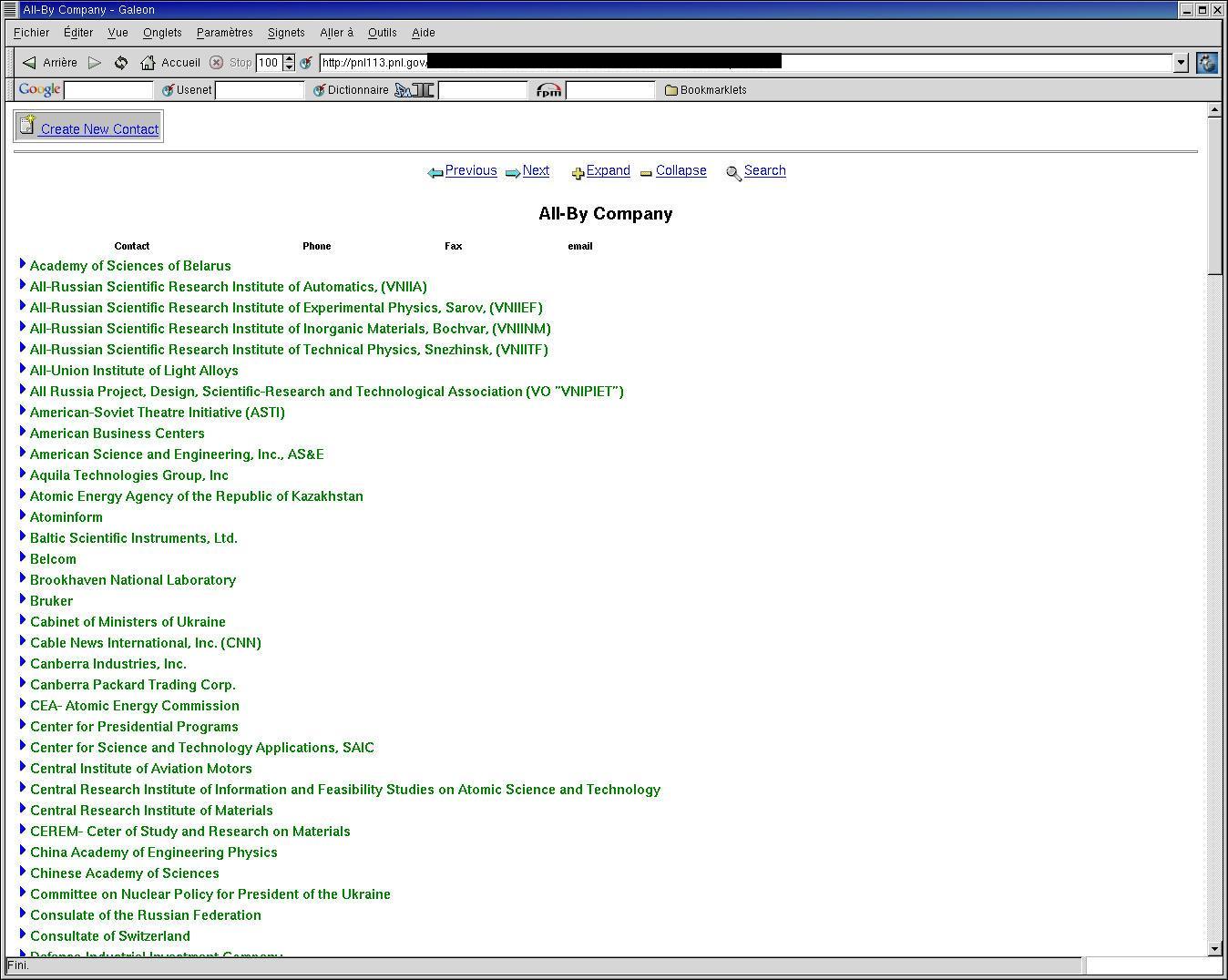Expand Canberra Industries, Inc. triangle

[x=23, y=661]
